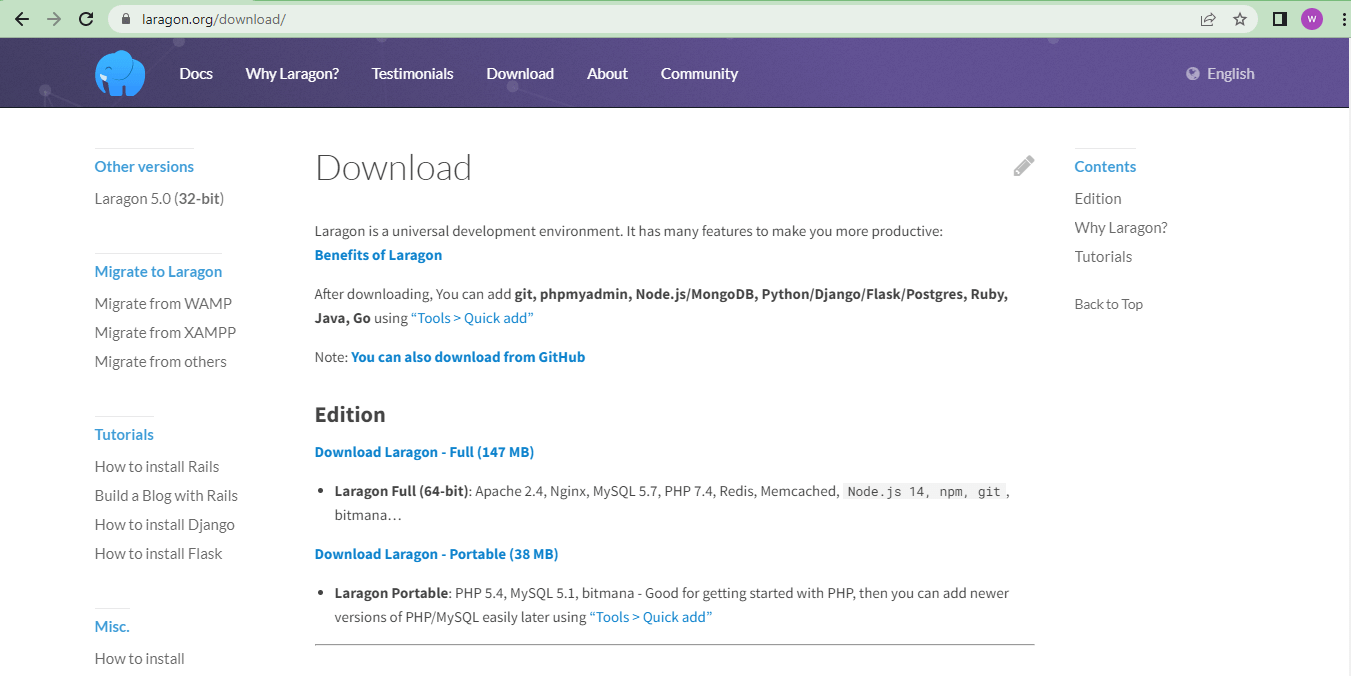The image size is (1351, 676).
Task: Open How to install Flask link
Action: 158,554
